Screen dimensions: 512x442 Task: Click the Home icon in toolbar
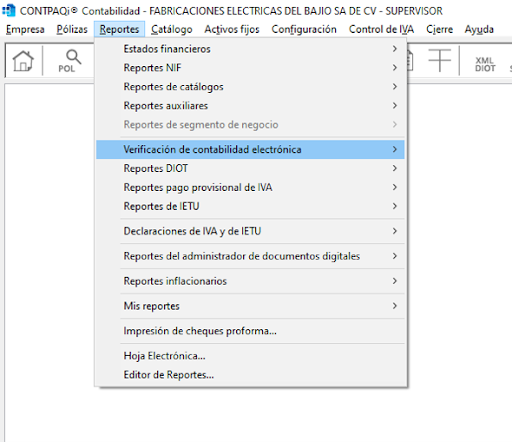23,61
